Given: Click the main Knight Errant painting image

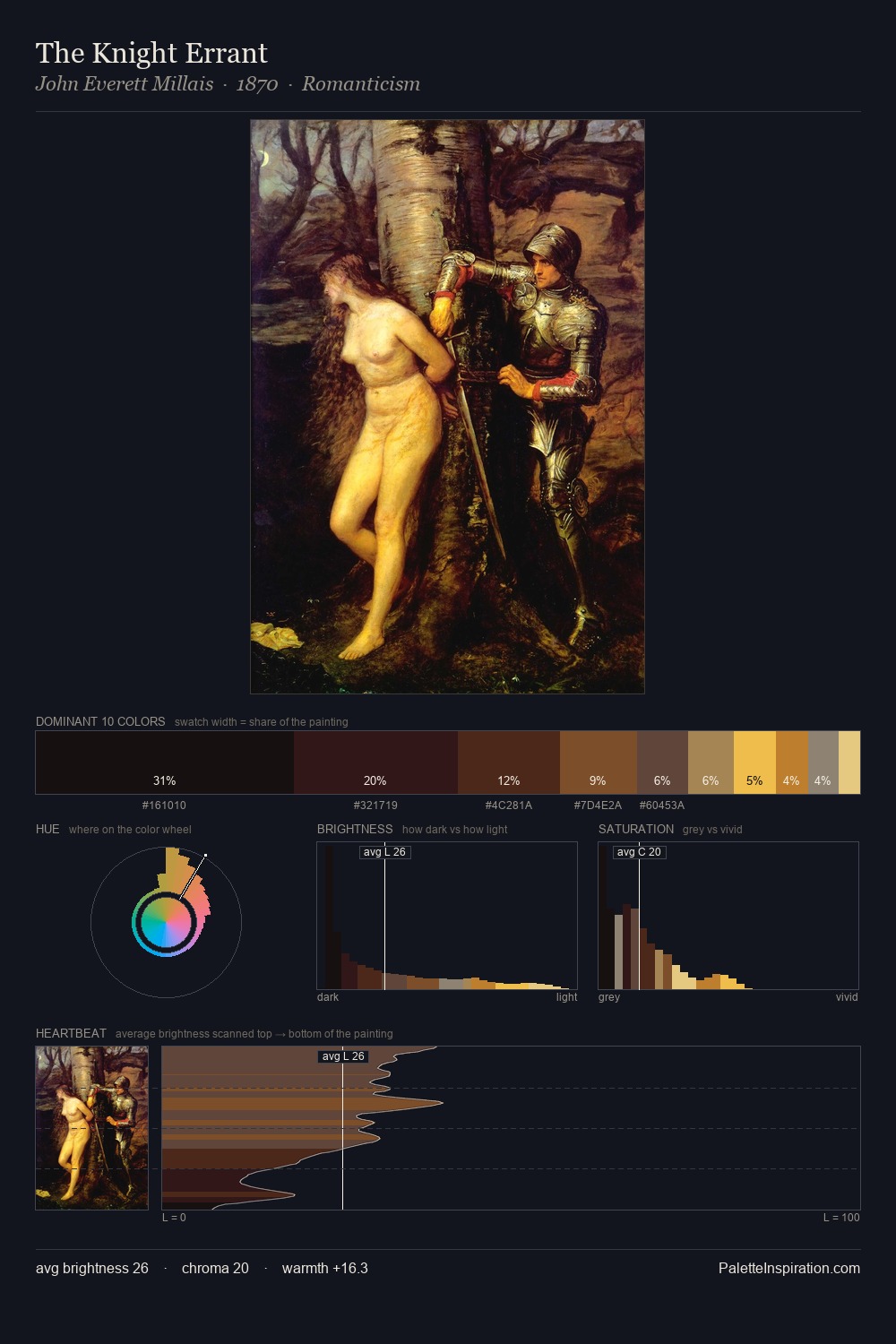Looking at the screenshot, I should pyautogui.click(x=447, y=407).
